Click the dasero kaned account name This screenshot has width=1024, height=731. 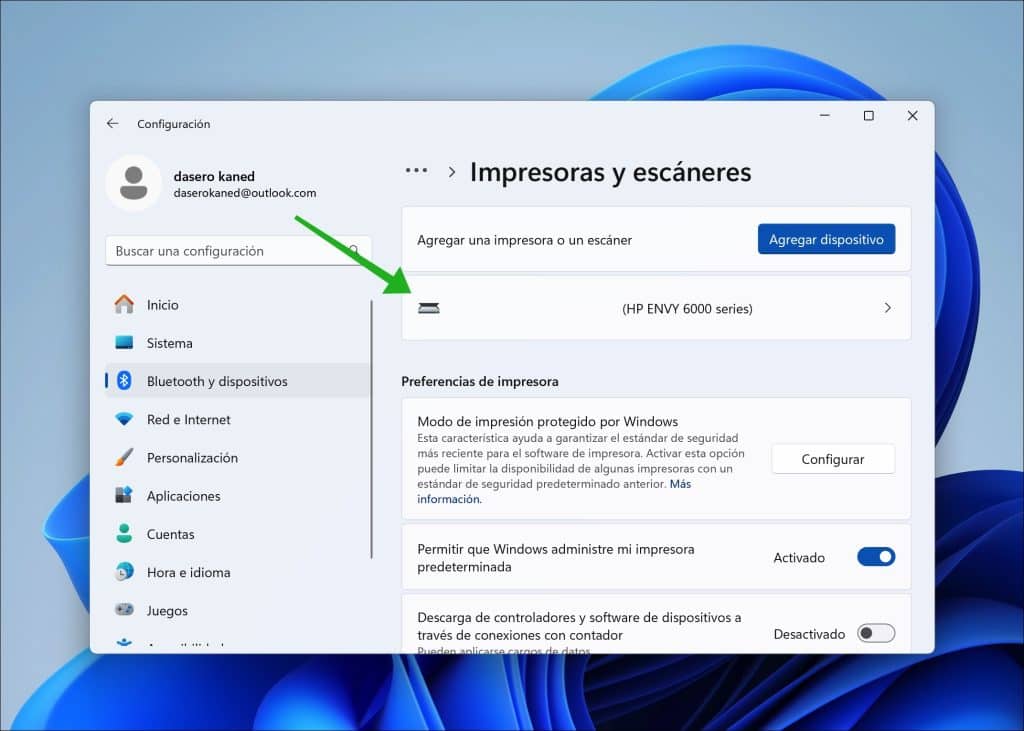[x=214, y=176]
